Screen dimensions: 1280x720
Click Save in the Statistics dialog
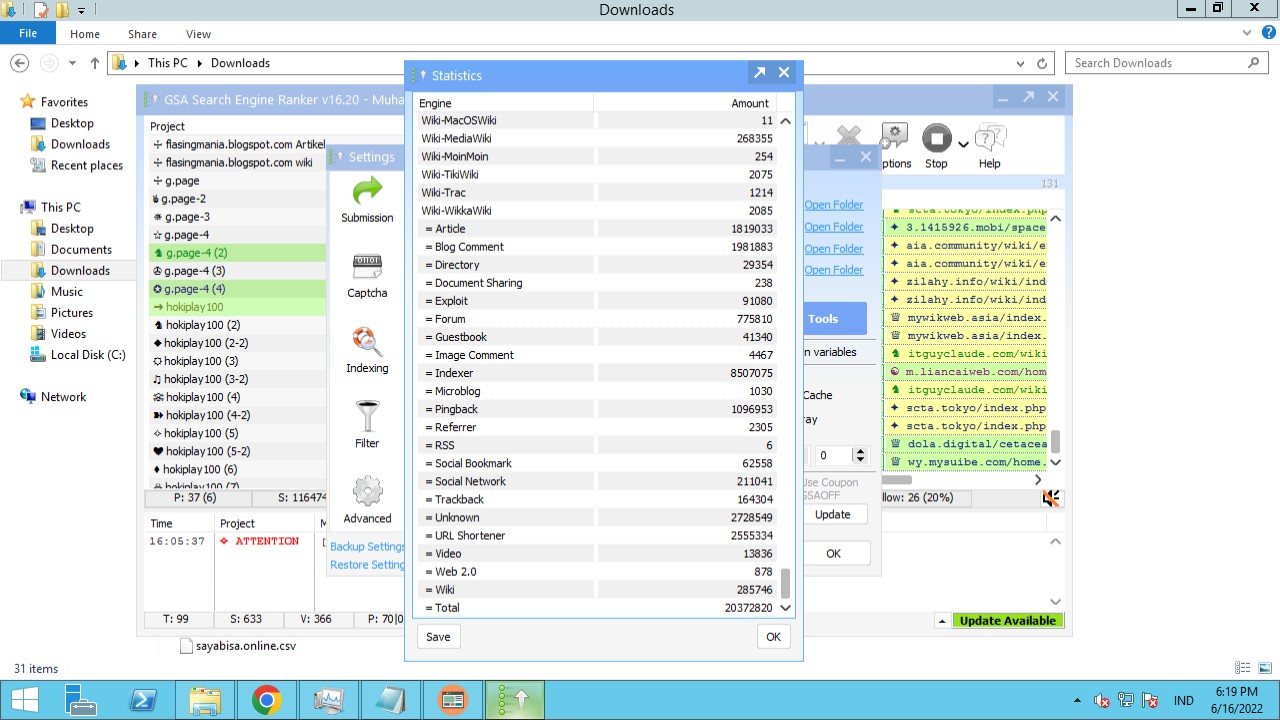tap(438, 637)
